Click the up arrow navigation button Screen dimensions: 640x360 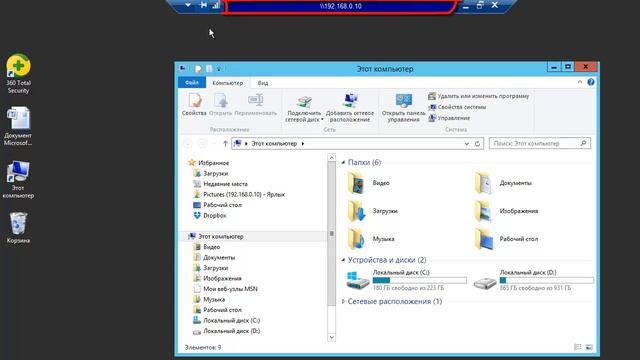pyautogui.click(x=225, y=144)
